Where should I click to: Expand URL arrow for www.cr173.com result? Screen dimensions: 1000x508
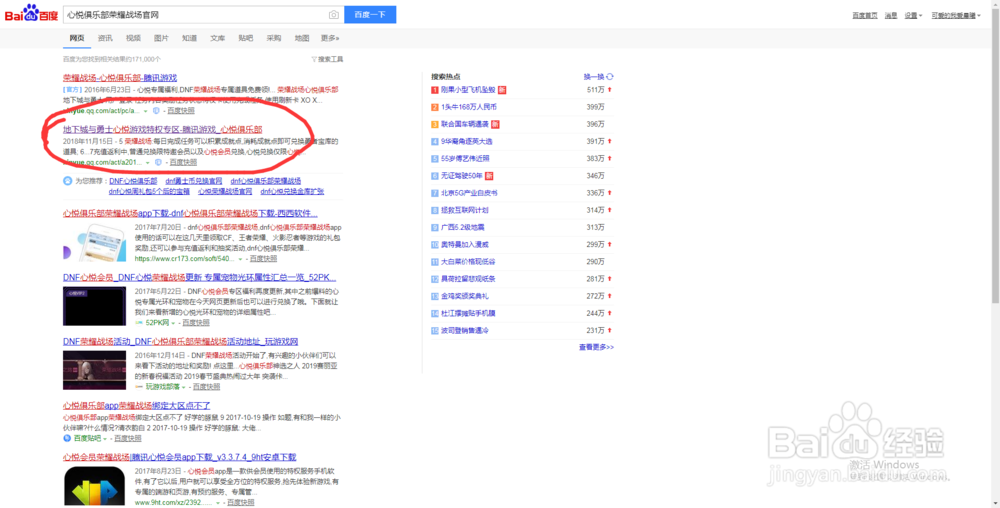click(x=240, y=259)
